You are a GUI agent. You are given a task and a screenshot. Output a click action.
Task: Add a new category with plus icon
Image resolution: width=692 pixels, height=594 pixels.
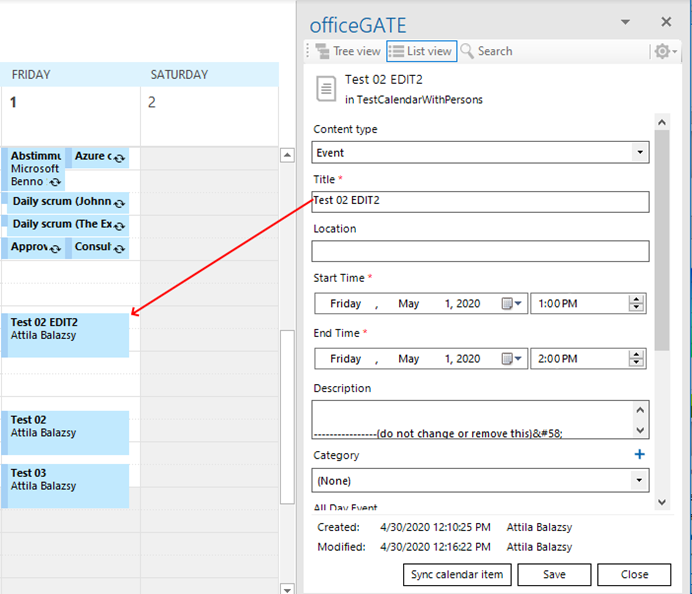[640, 455]
